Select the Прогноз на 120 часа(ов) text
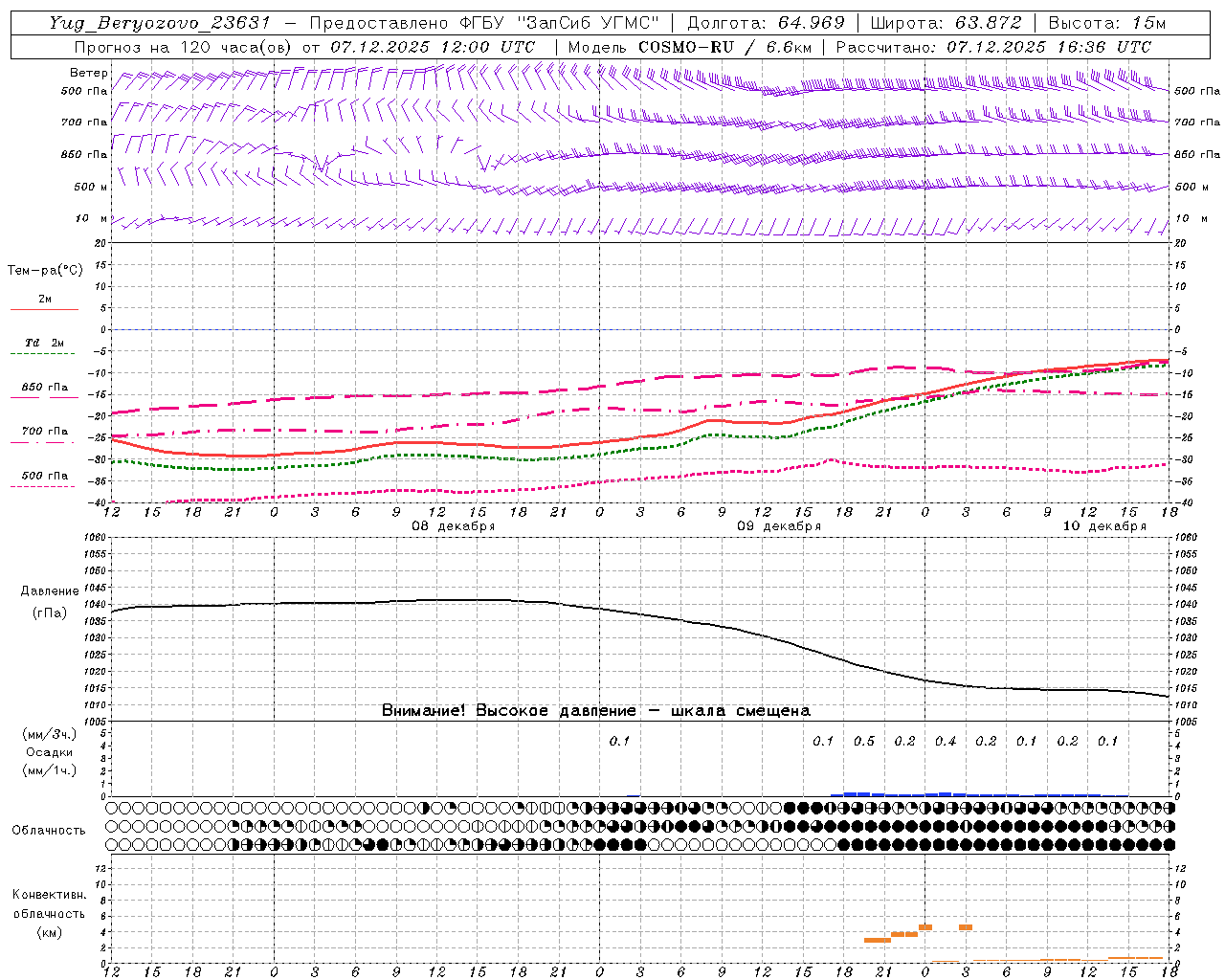This screenshot has height=980, width=1225. click(x=185, y=46)
